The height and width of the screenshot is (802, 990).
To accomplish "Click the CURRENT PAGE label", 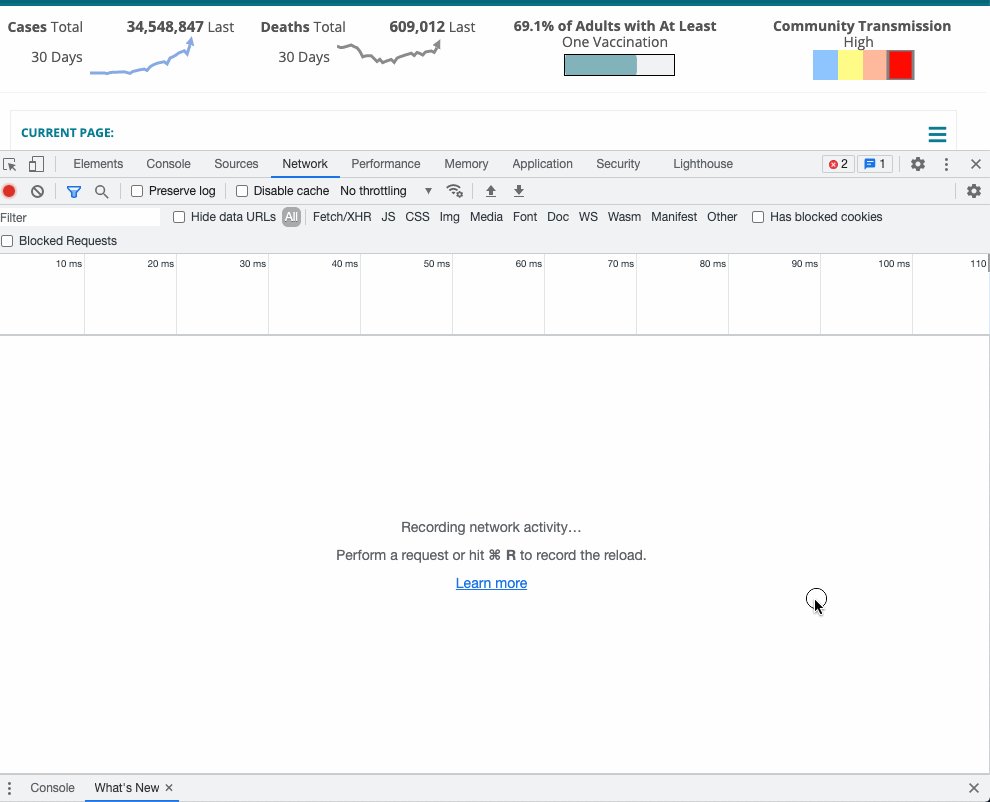I will coord(68,133).
